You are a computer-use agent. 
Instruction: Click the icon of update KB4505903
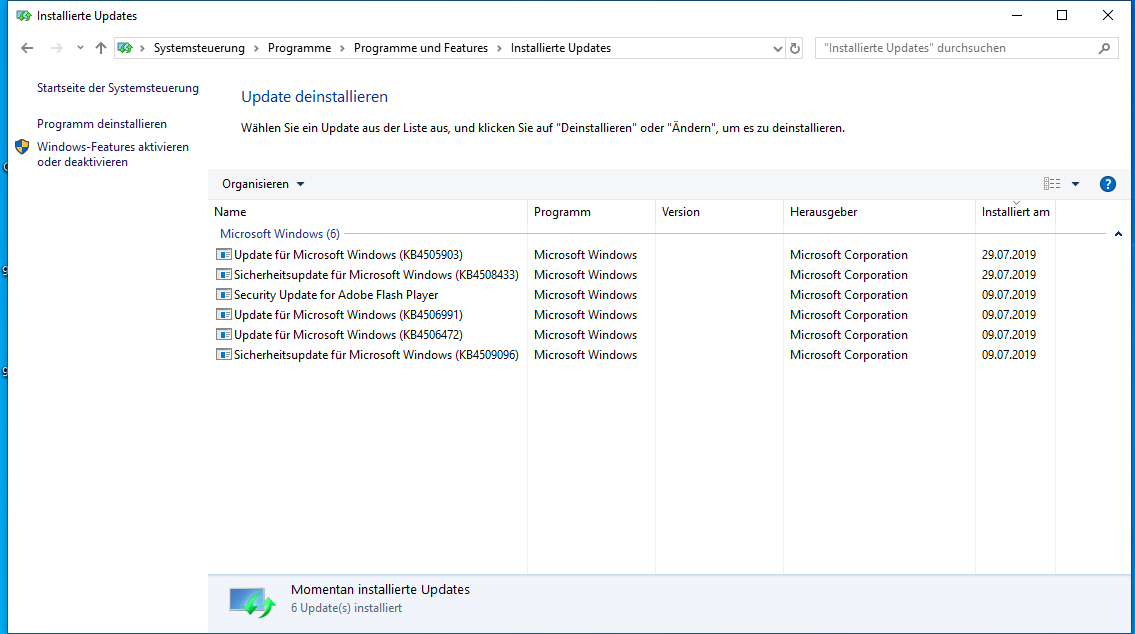pos(224,255)
